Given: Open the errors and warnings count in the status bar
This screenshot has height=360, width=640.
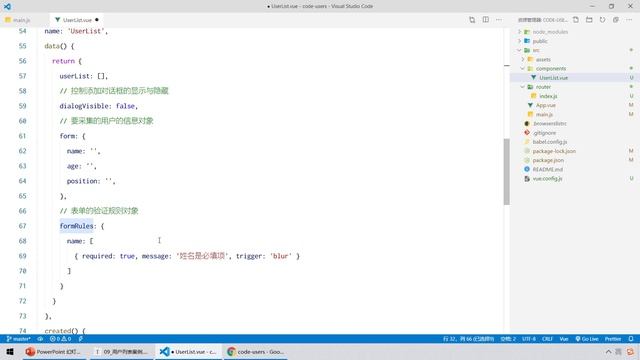Looking at the screenshot, I should click(60, 339).
